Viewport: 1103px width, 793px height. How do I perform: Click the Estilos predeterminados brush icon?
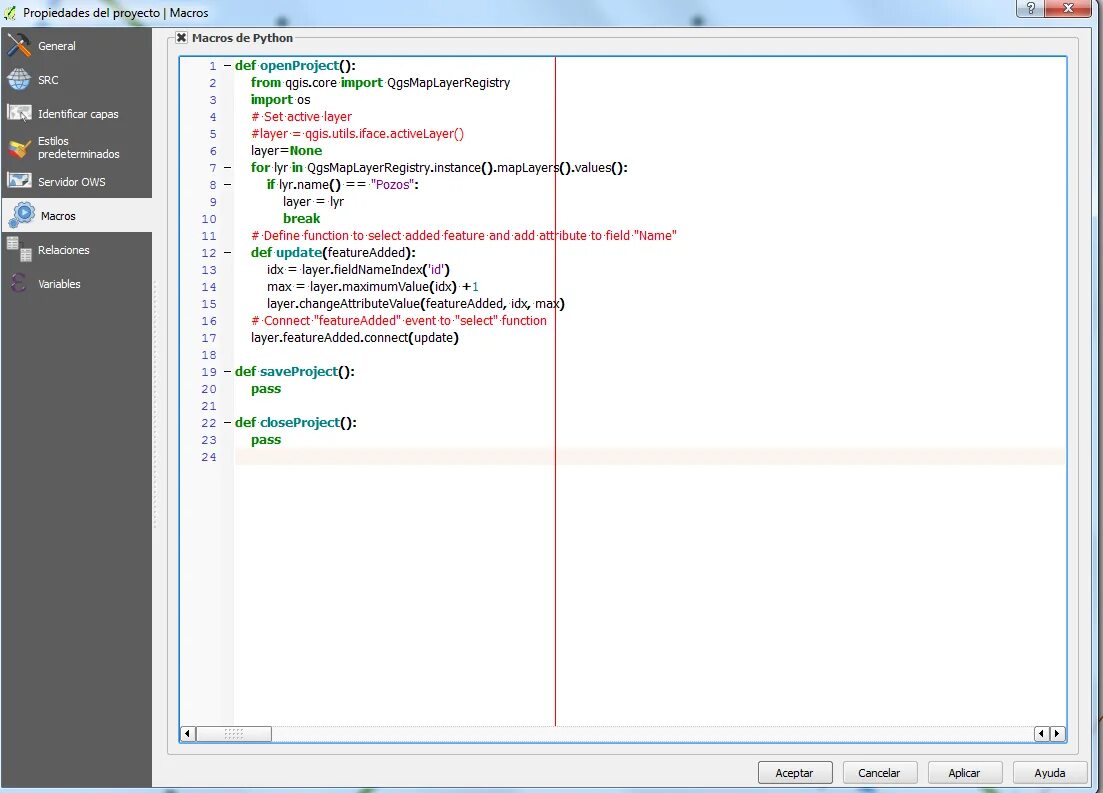19,148
